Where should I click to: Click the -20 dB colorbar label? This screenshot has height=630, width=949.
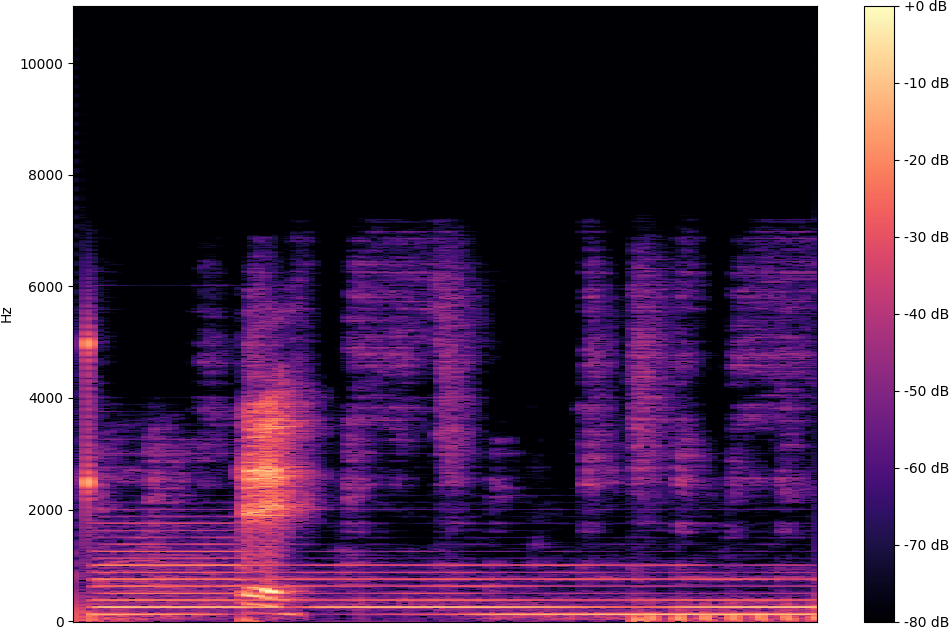926,160
